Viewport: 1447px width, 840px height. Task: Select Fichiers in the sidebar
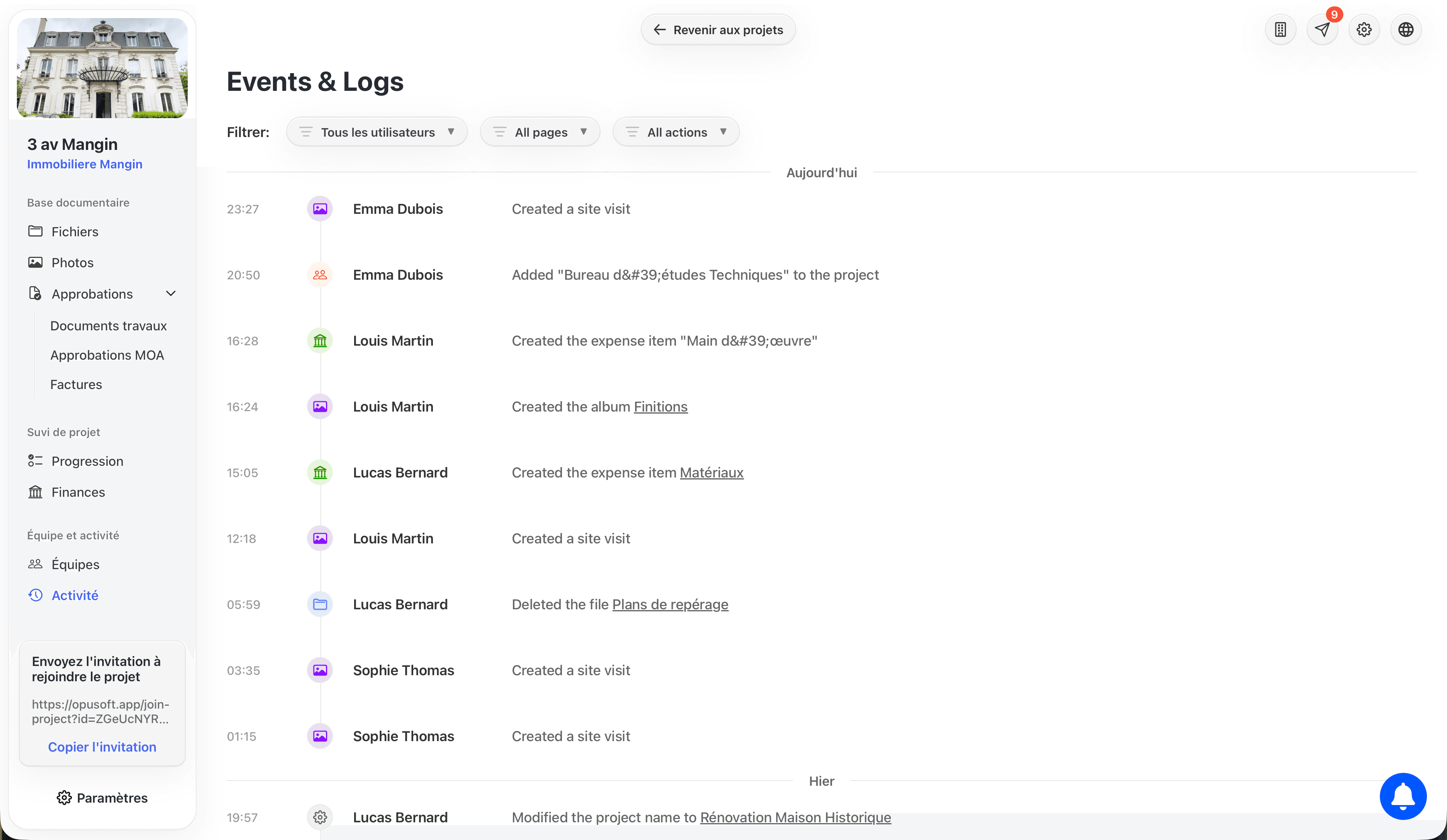[75, 232]
